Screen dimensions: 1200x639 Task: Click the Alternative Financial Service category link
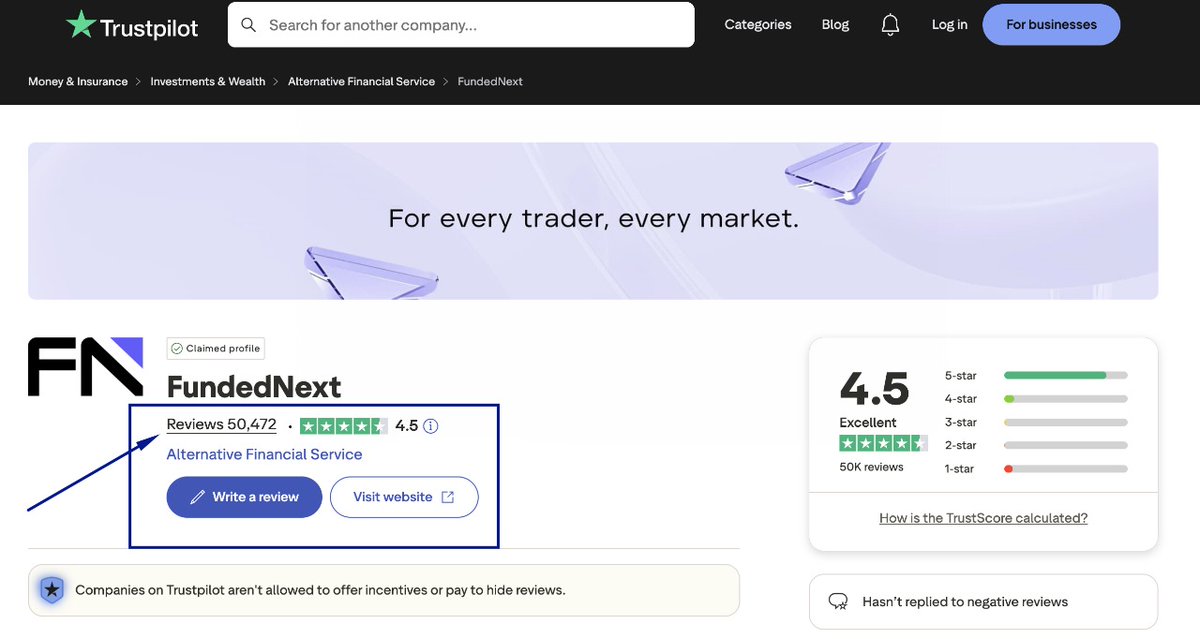coord(264,454)
